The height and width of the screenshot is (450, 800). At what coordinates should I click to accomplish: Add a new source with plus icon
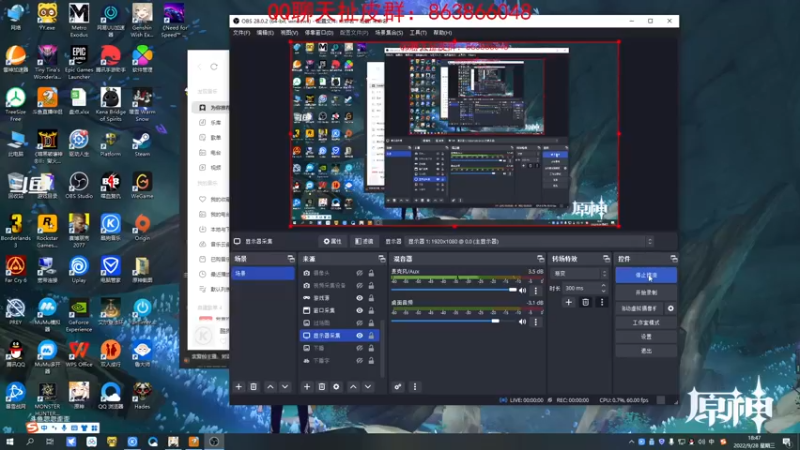click(x=307, y=387)
